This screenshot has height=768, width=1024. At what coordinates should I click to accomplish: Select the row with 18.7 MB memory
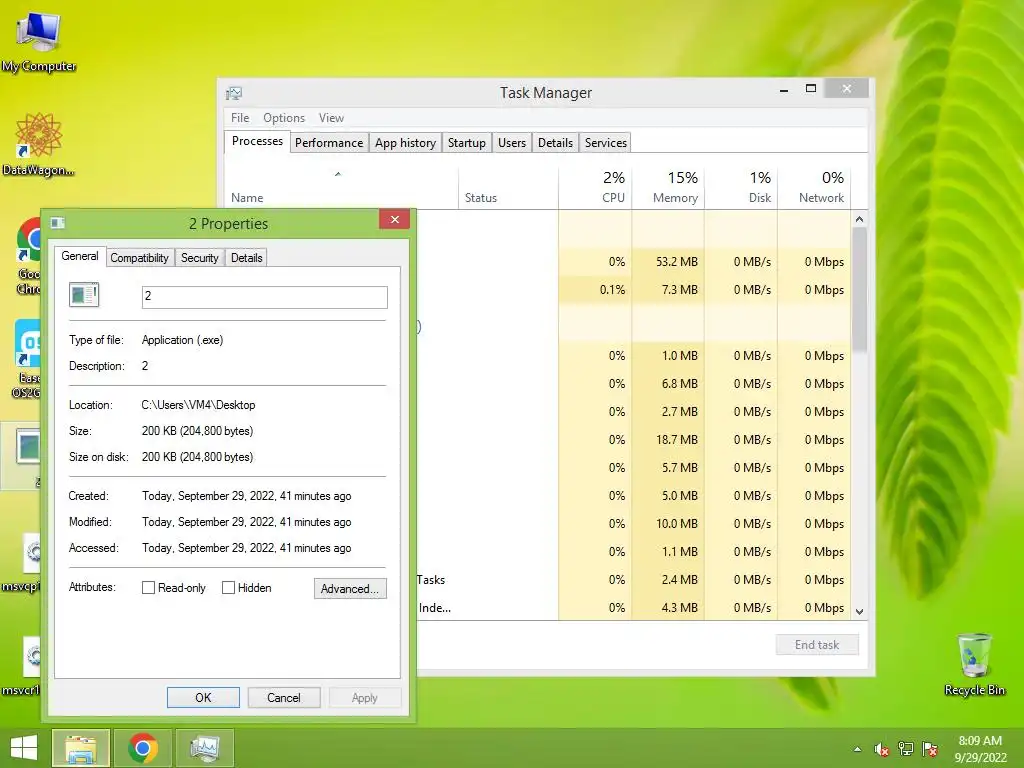[633, 440]
